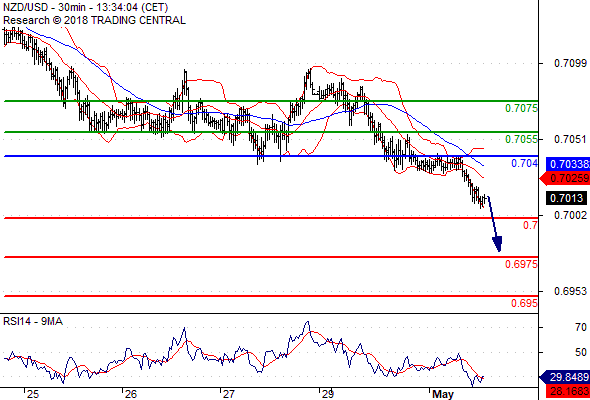Select the 0.6953 price axis label
The image size is (590, 400).
point(570,291)
